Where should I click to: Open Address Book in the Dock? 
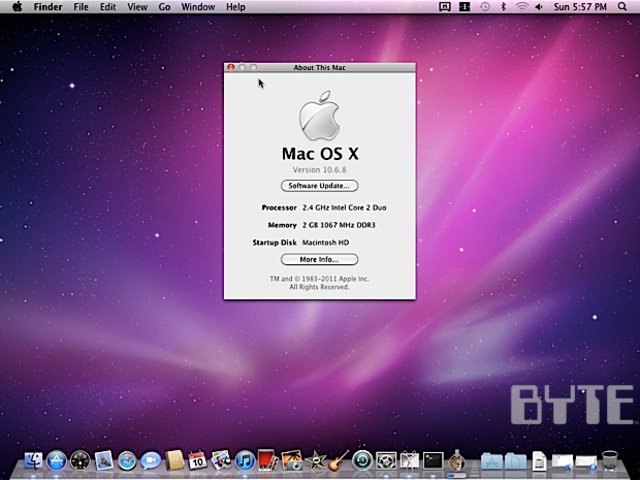174,461
